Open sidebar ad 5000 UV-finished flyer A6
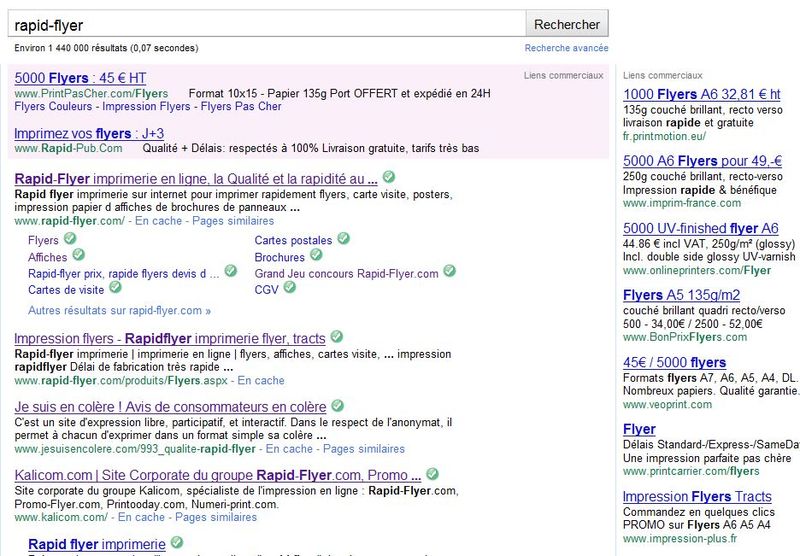Image resolution: width=800 pixels, height=556 pixels. pyautogui.click(x=701, y=229)
